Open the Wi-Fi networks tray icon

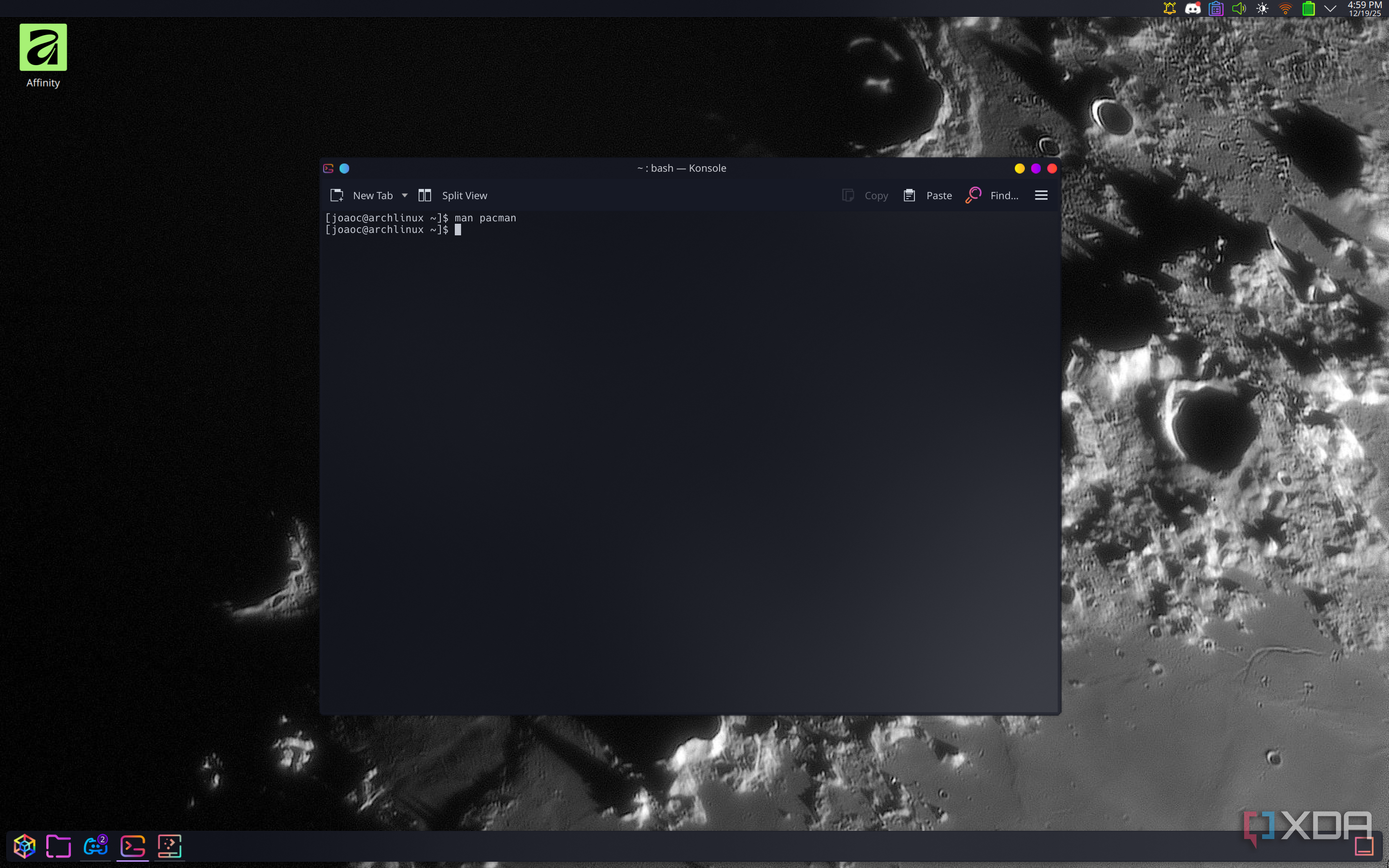tap(1285, 9)
